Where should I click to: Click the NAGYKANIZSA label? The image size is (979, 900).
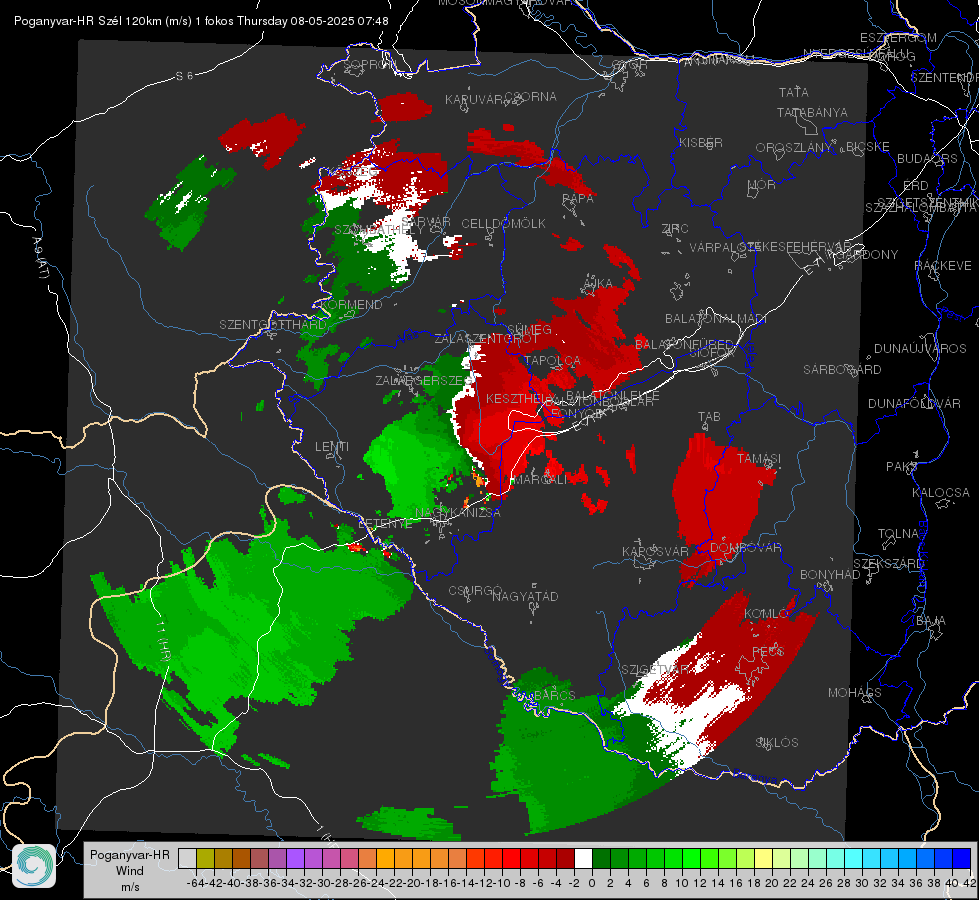click(x=458, y=512)
